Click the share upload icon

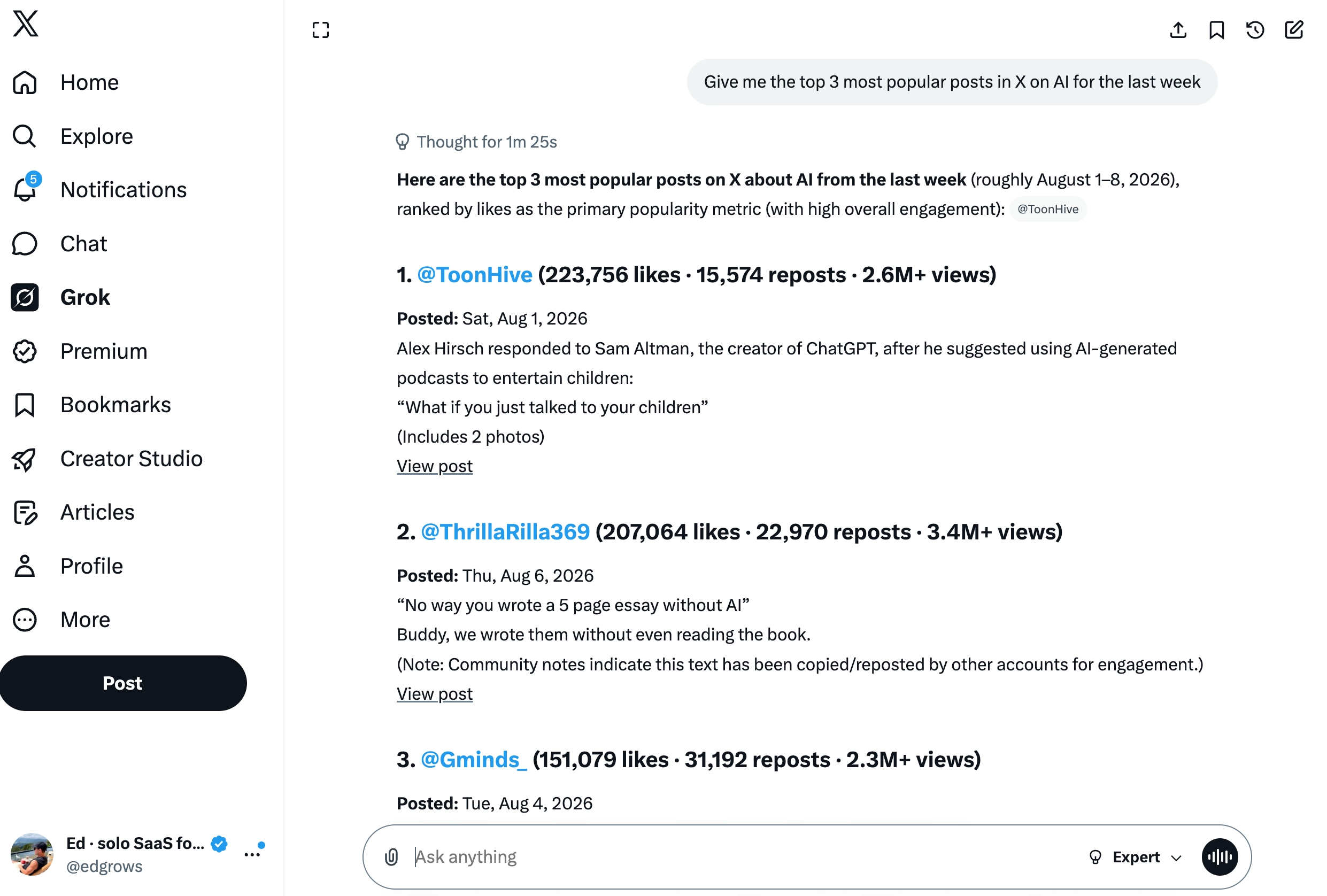[x=1178, y=30]
